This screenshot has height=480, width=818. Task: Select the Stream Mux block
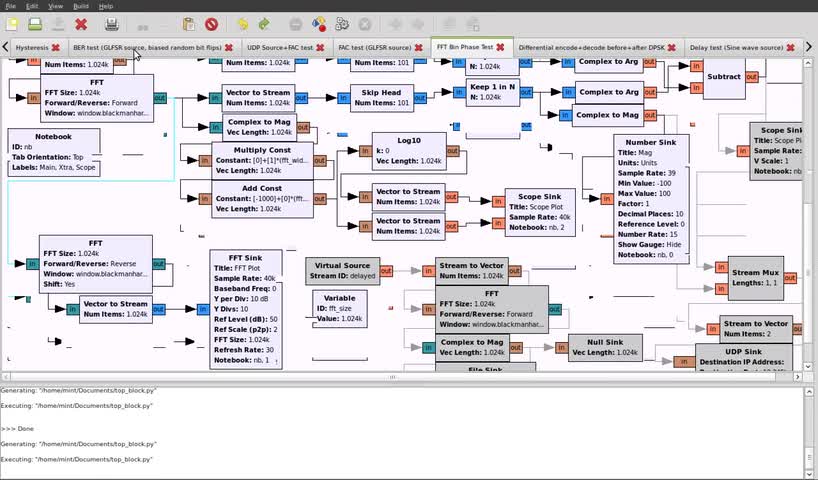[x=755, y=278]
